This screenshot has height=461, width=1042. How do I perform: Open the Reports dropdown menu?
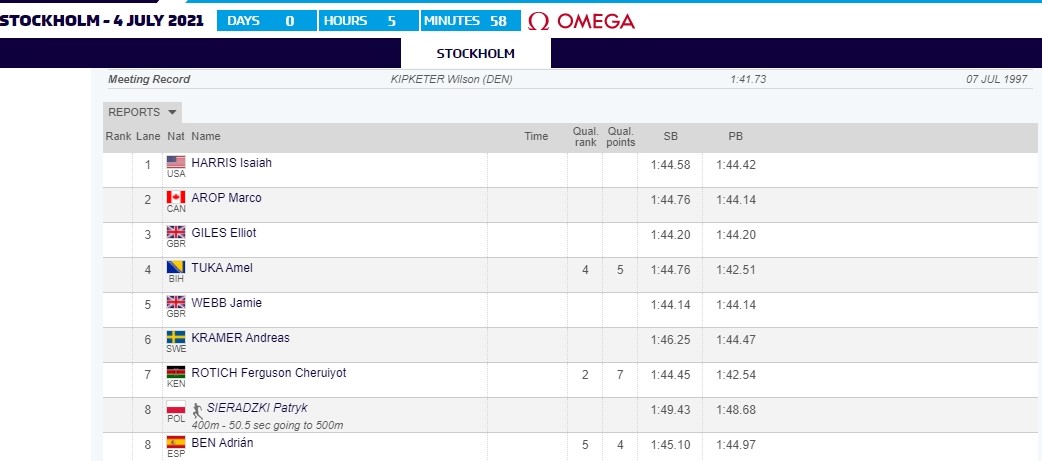click(x=142, y=112)
